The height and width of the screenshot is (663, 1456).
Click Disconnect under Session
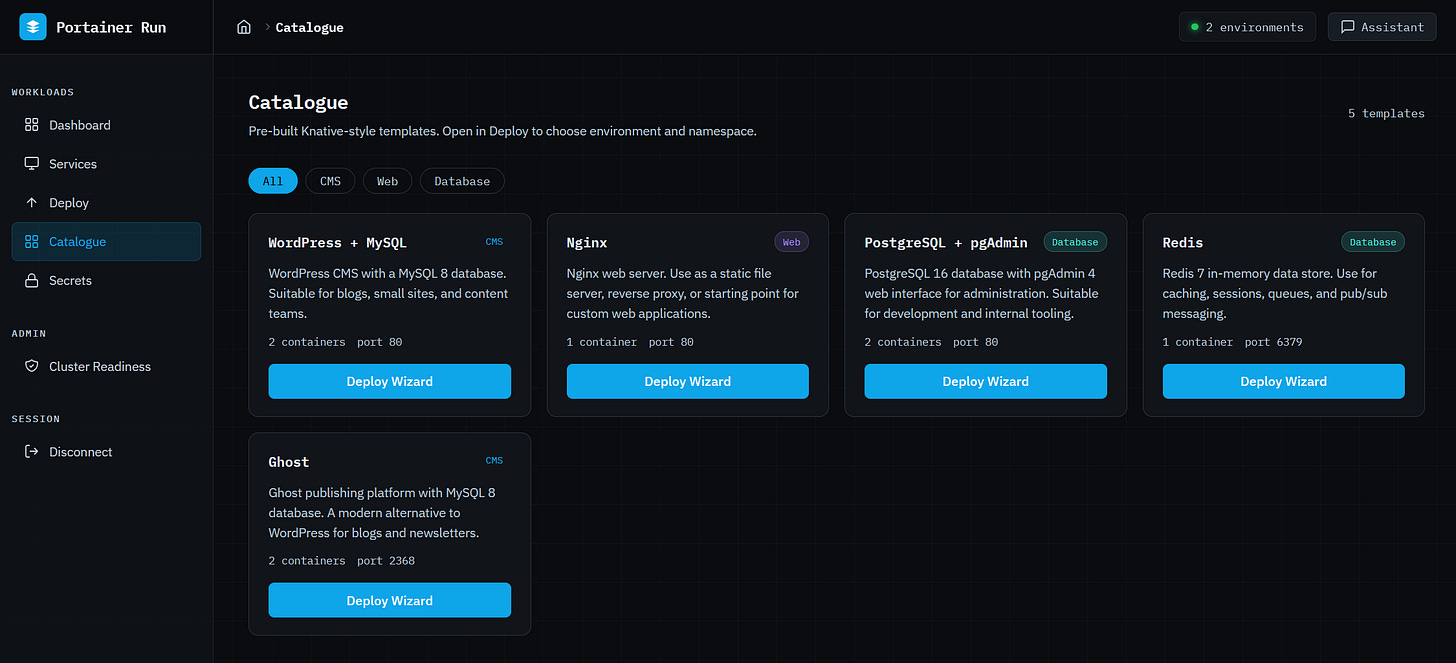point(106,452)
